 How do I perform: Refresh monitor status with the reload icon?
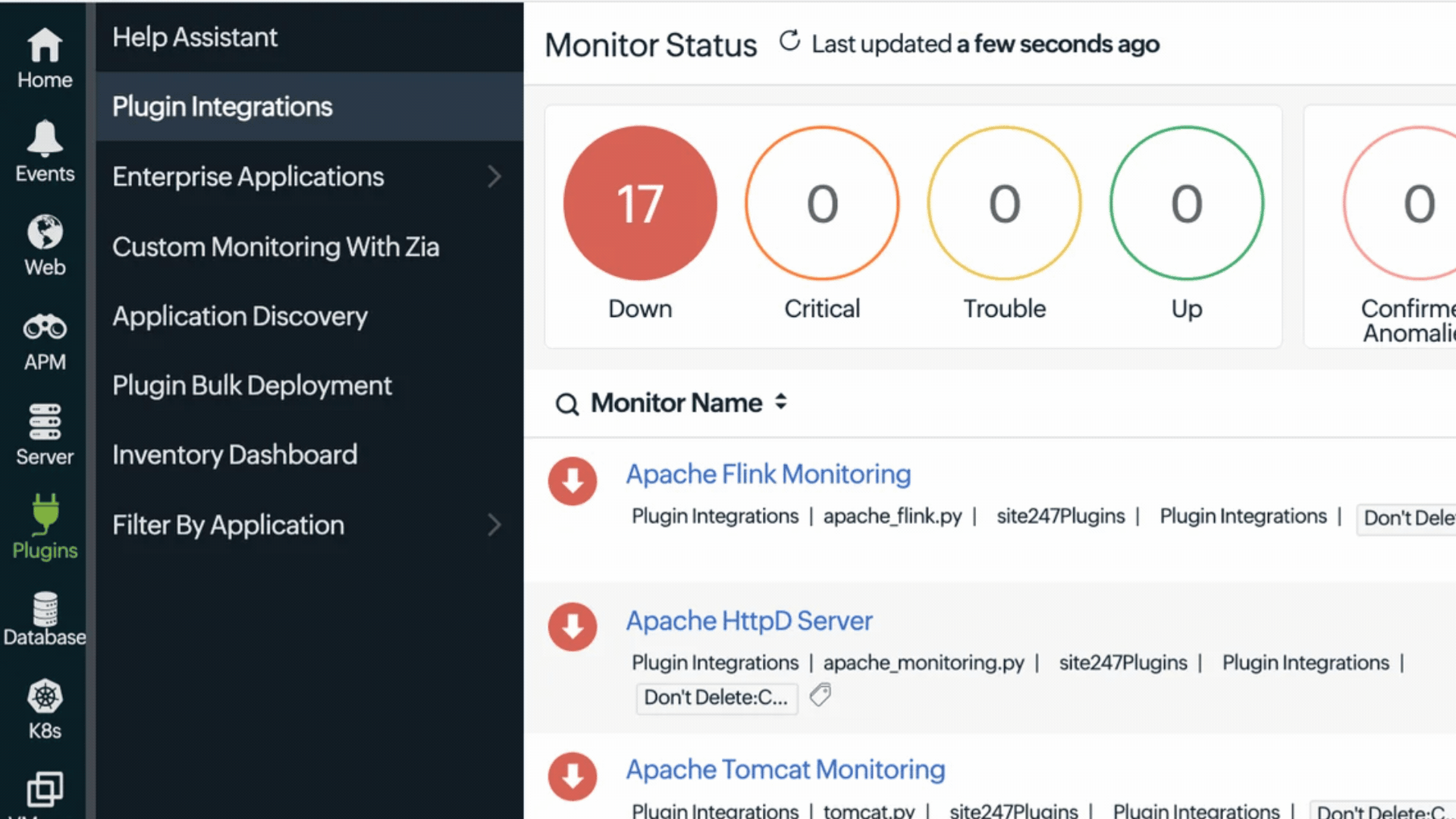789,42
